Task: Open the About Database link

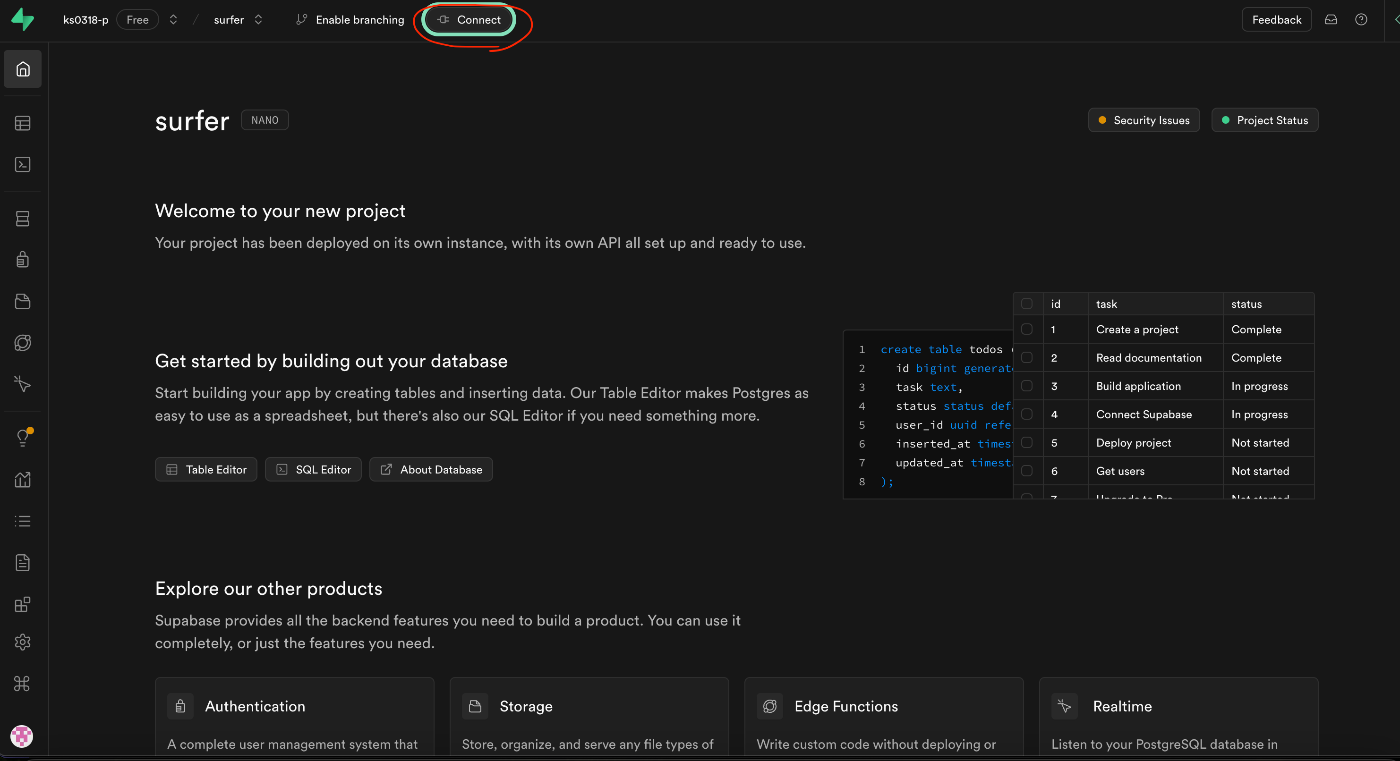Action: (x=431, y=469)
